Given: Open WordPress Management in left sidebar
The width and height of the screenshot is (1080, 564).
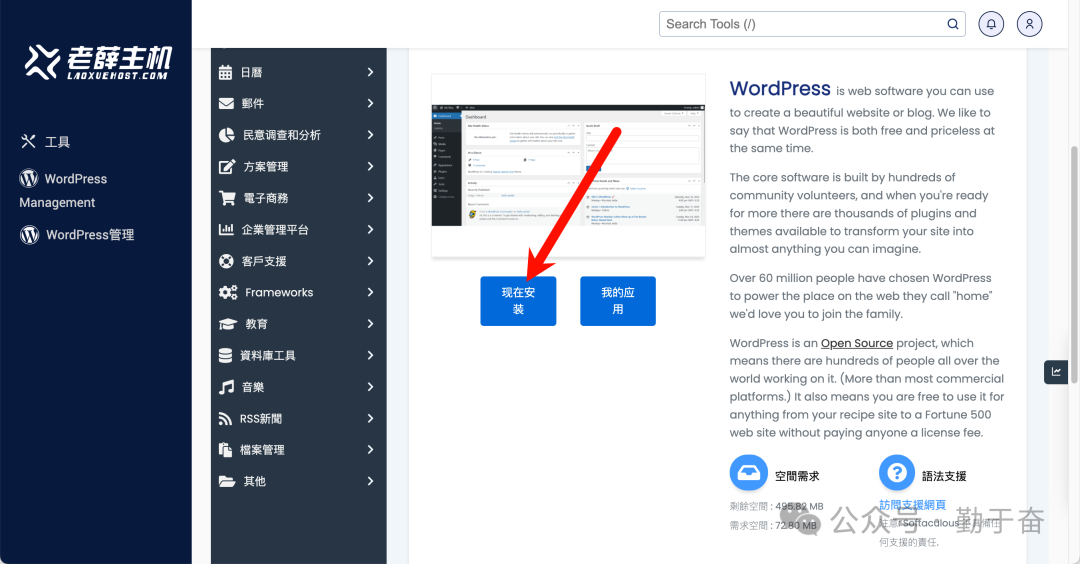Looking at the screenshot, I should 63,190.
